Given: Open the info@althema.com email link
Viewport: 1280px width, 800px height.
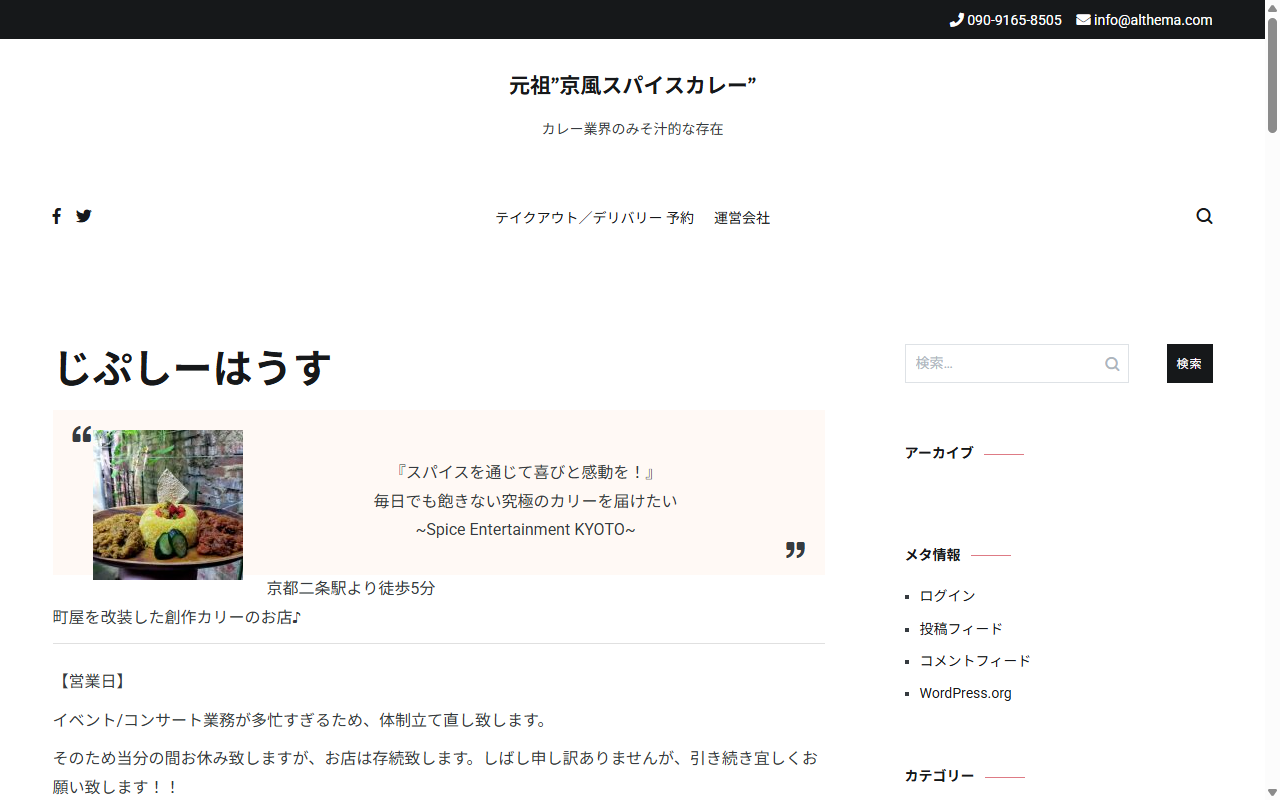Looking at the screenshot, I should coord(1153,20).
